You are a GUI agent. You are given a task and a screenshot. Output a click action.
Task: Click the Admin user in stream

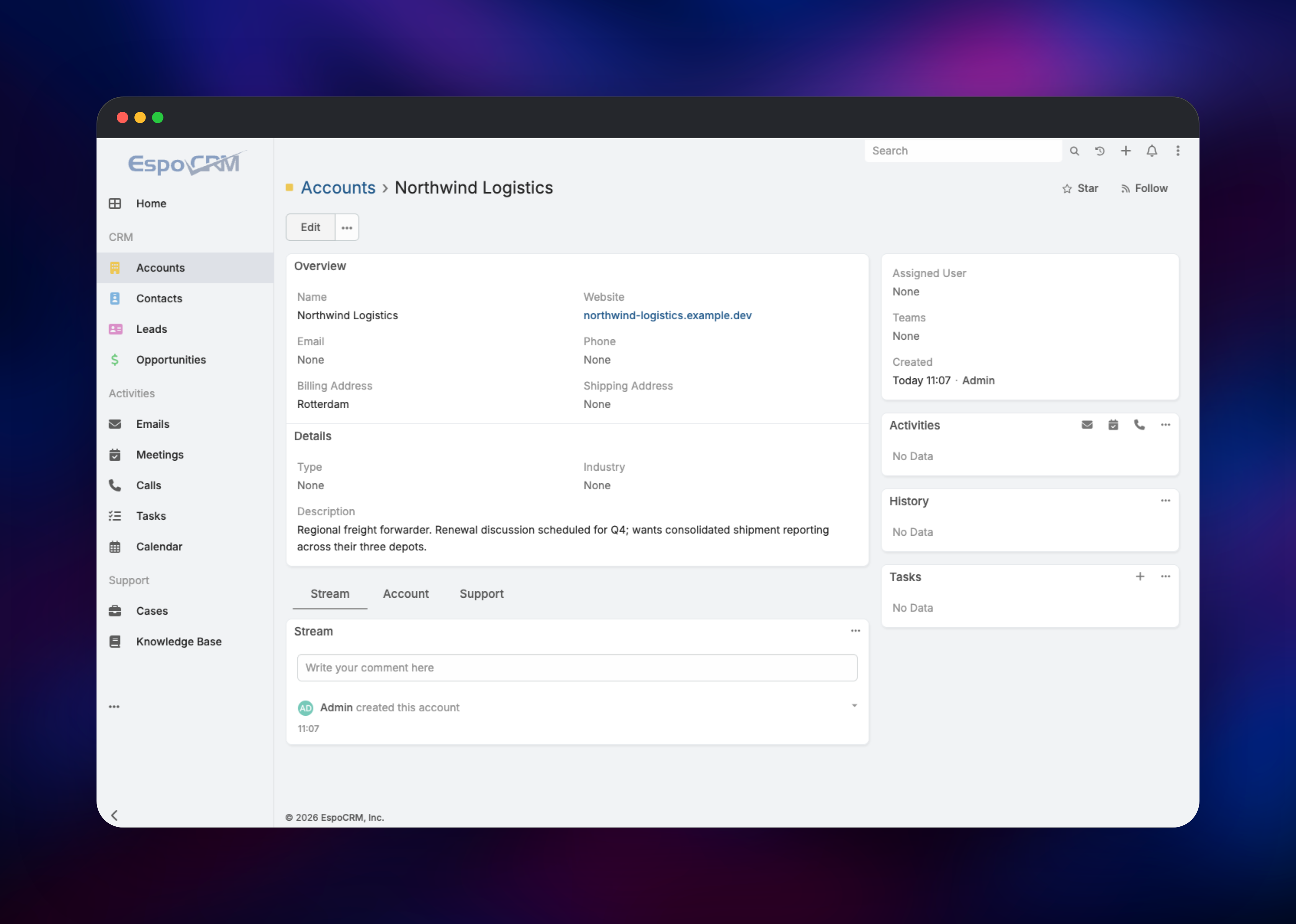[336, 708]
